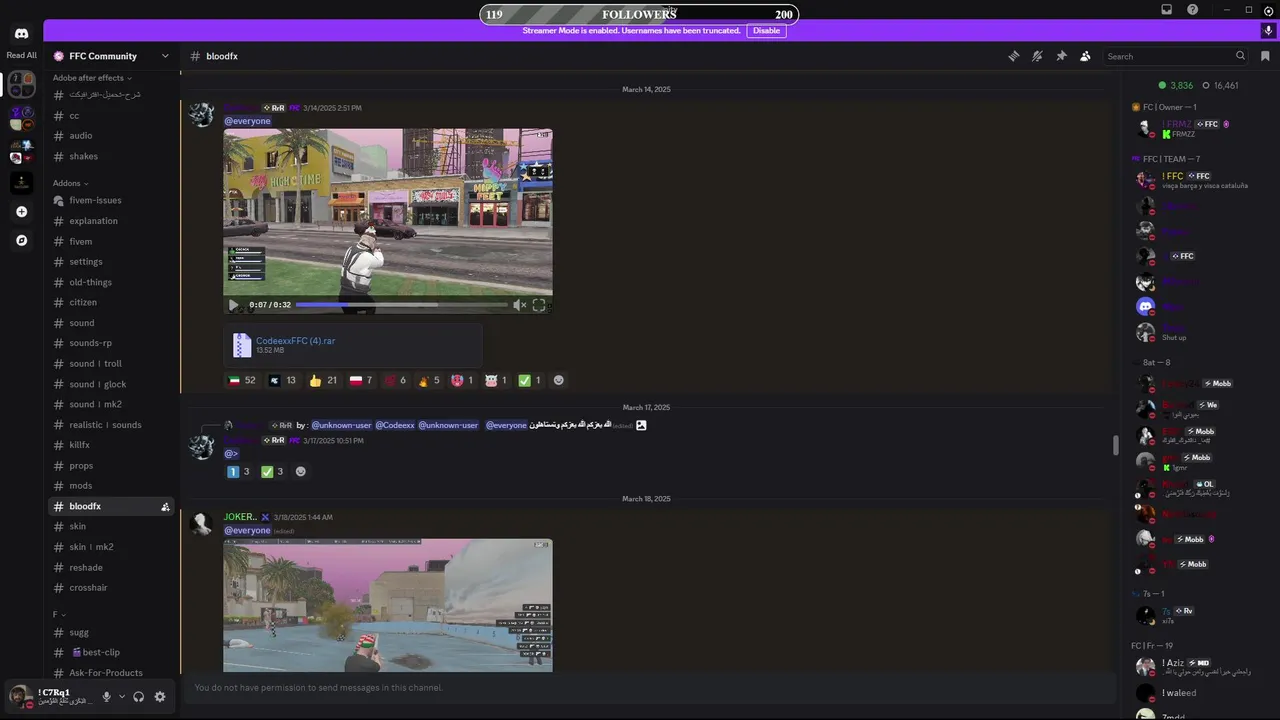
Task: Mute microphone in the user panel
Action: (x=106, y=697)
